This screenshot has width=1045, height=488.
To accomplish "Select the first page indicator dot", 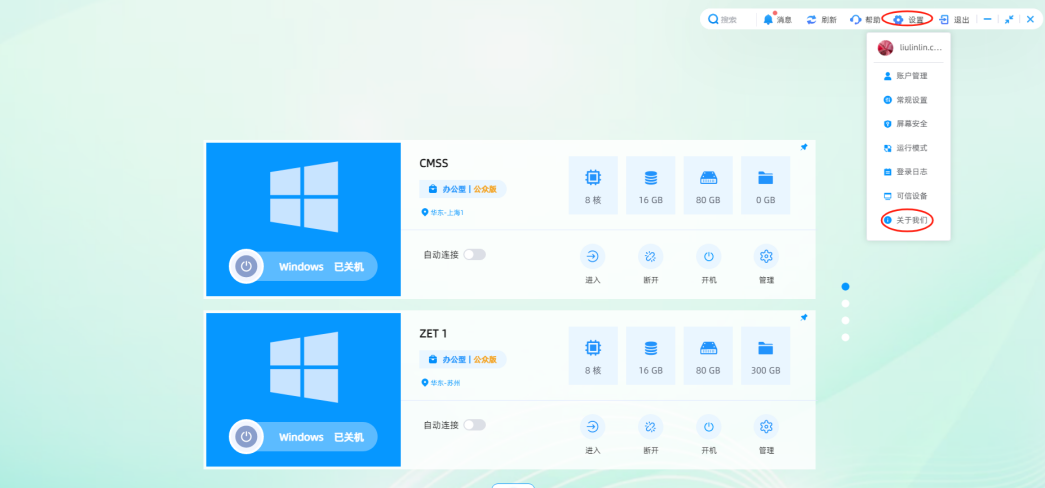I will click(846, 287).
